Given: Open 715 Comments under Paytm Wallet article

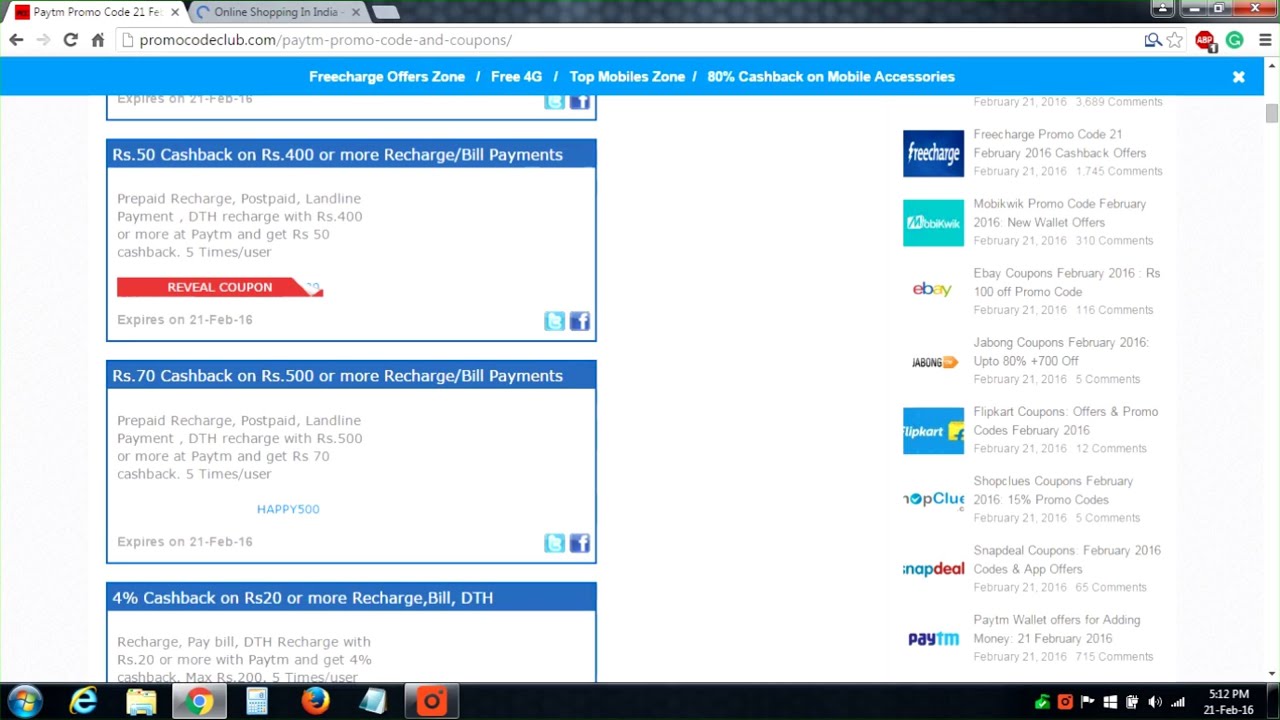Looking at the screenshot, I should click(x=1114, y=657).
